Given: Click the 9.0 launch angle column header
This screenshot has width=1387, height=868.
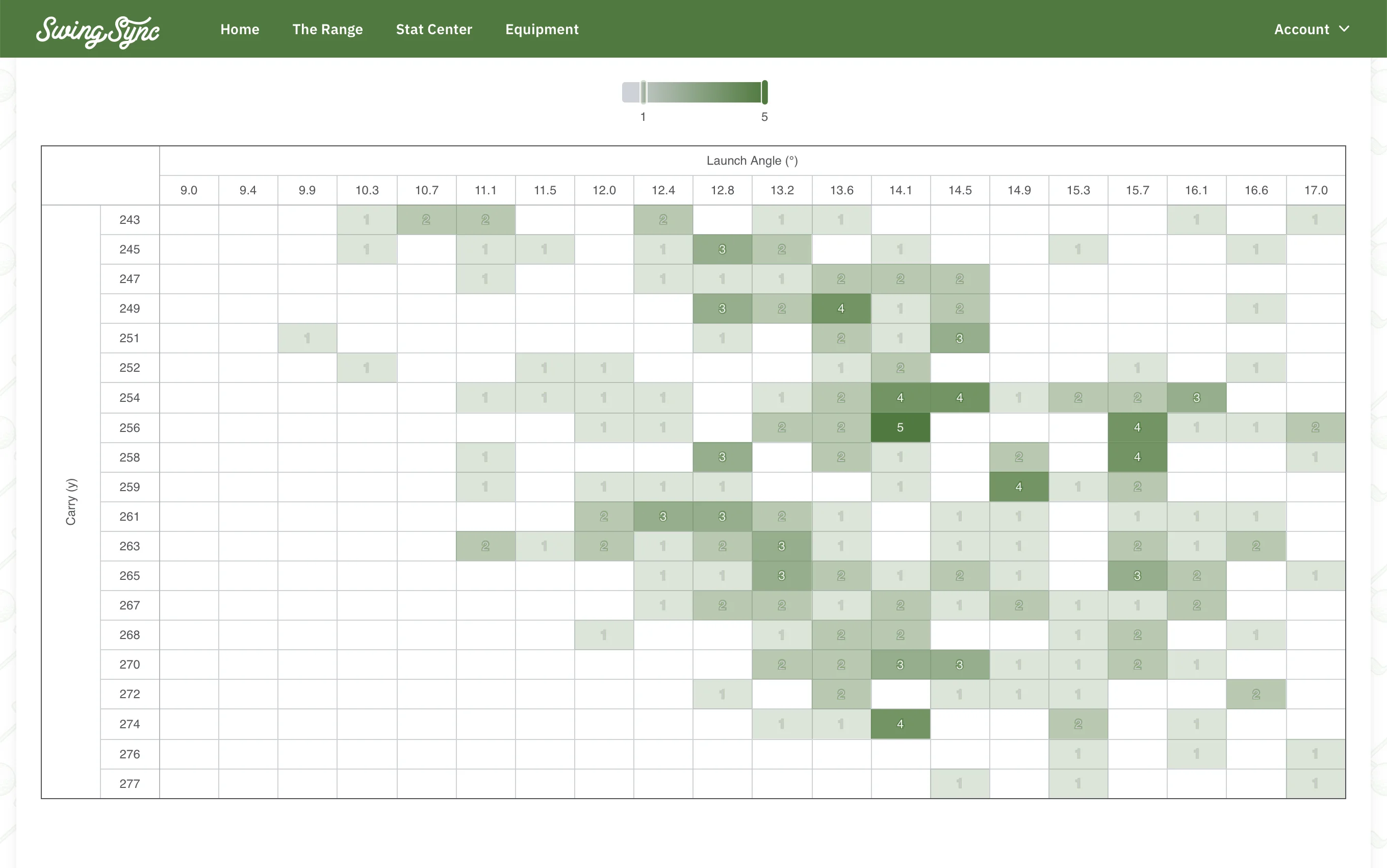Looking at the screenshot, I should tap(189, 190).
